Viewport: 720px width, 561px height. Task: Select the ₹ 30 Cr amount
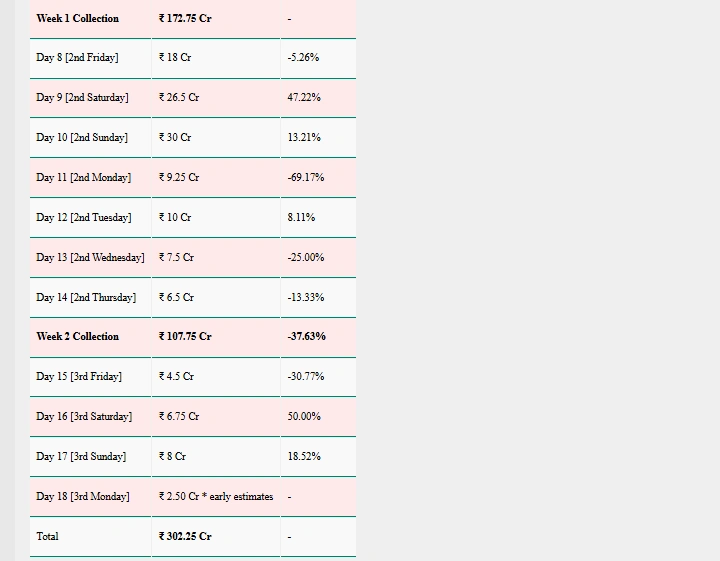coord(175,137)
